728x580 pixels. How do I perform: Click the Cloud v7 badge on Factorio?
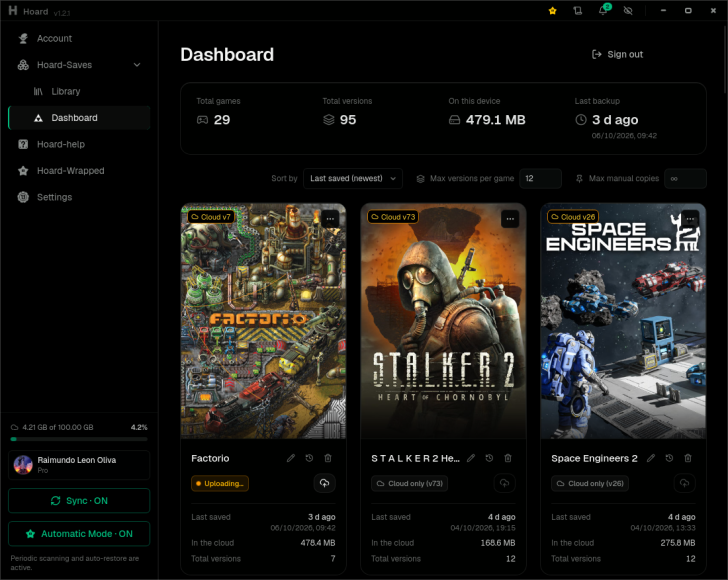(x=211, y=217)
